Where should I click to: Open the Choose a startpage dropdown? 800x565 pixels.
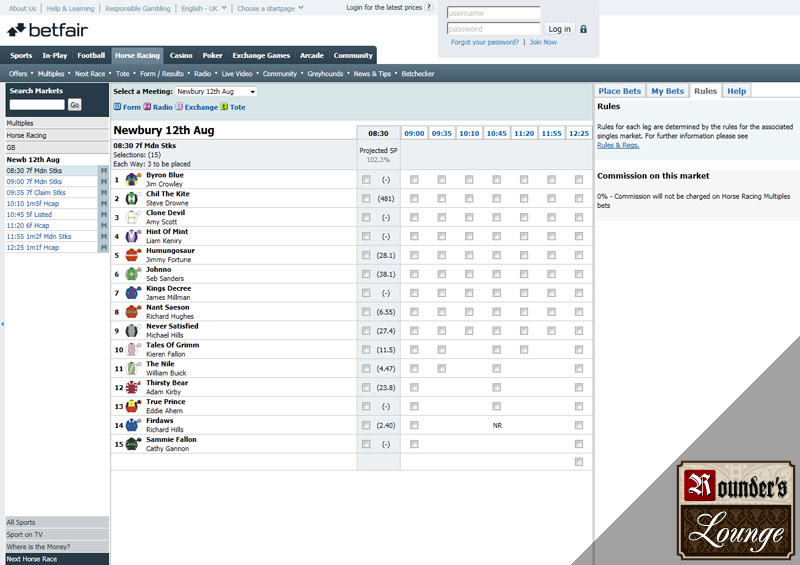[270, 8]
